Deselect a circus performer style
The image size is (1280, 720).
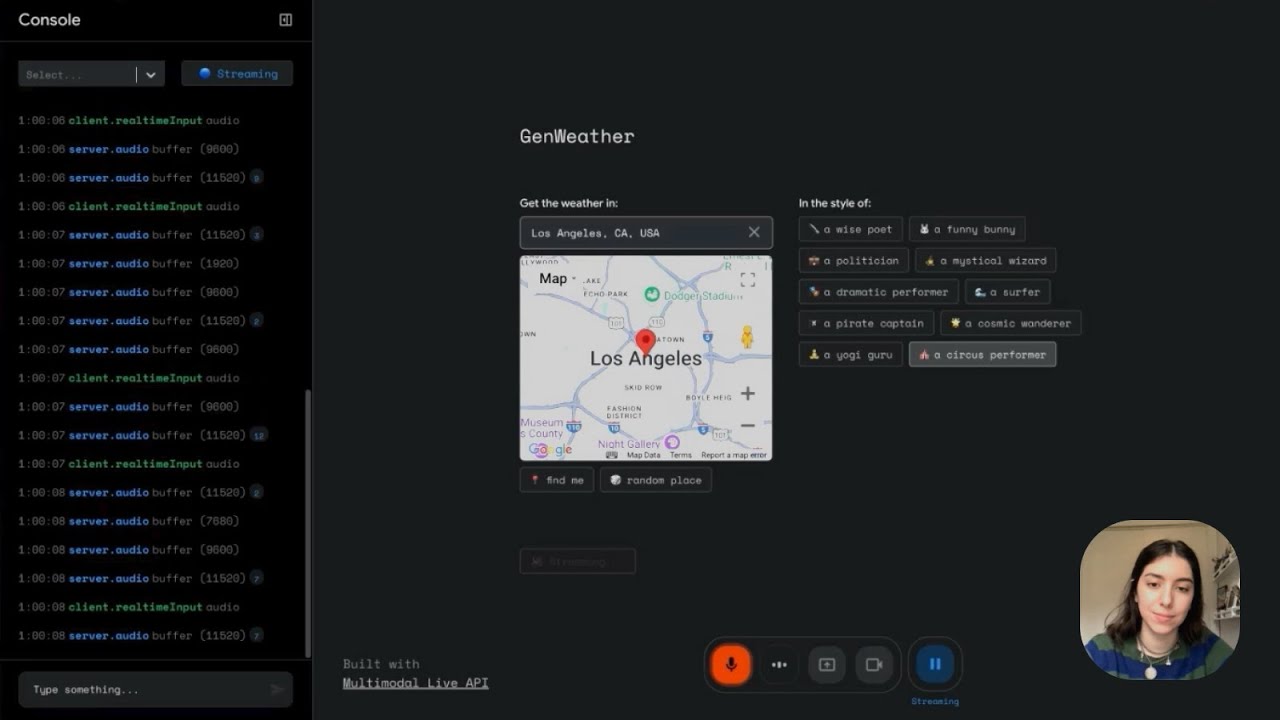(982, 354)
